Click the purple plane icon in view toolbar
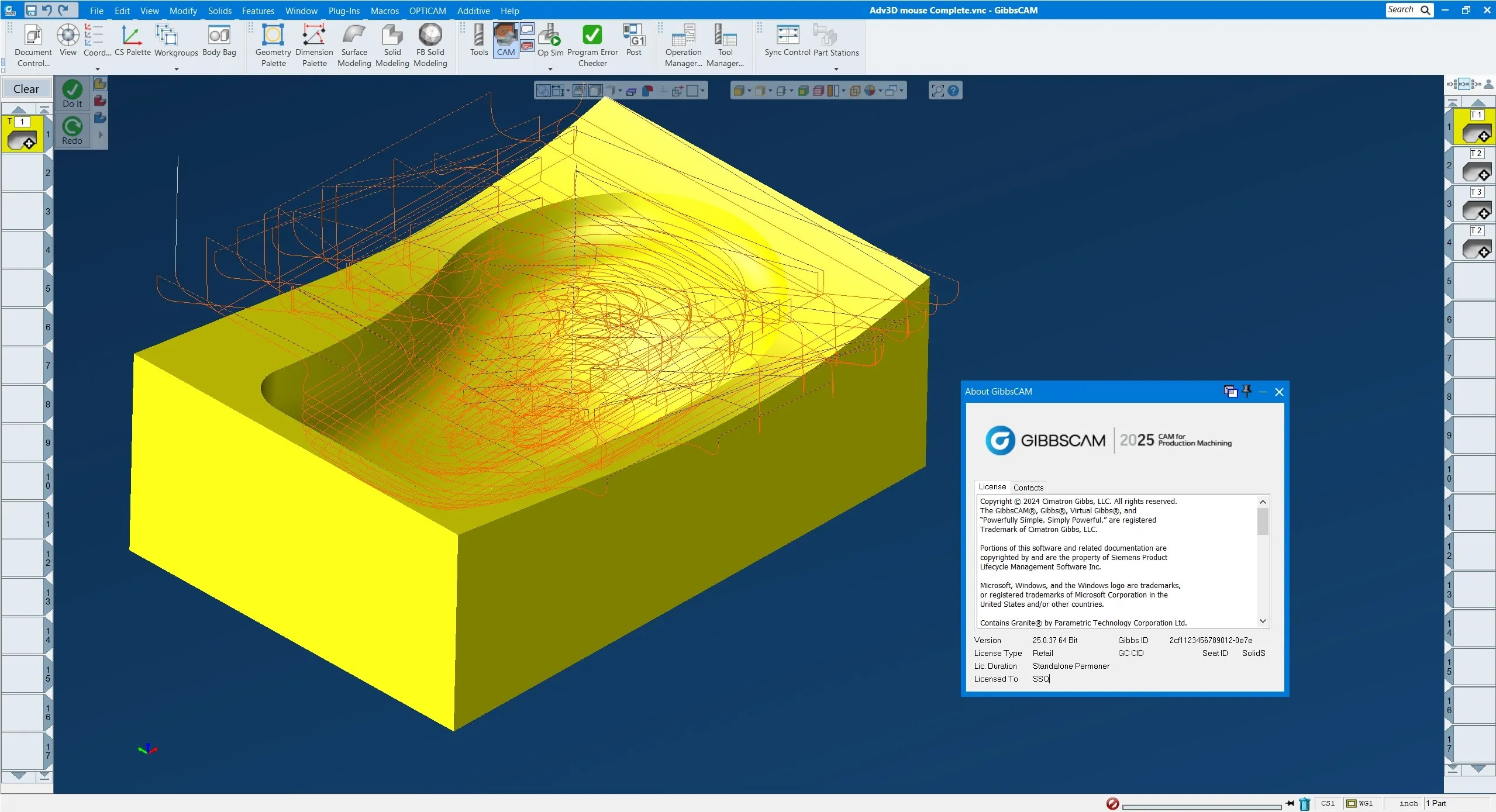Image resolution: width=1496 pixels, height=812 pixels. point(631,91)
